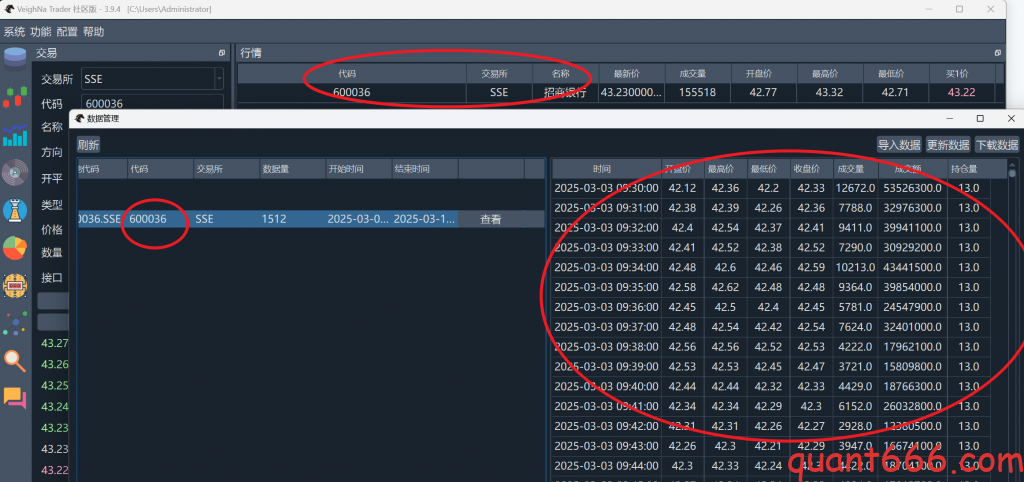Click the 时间 column header in bar data table

pos(605,169)
